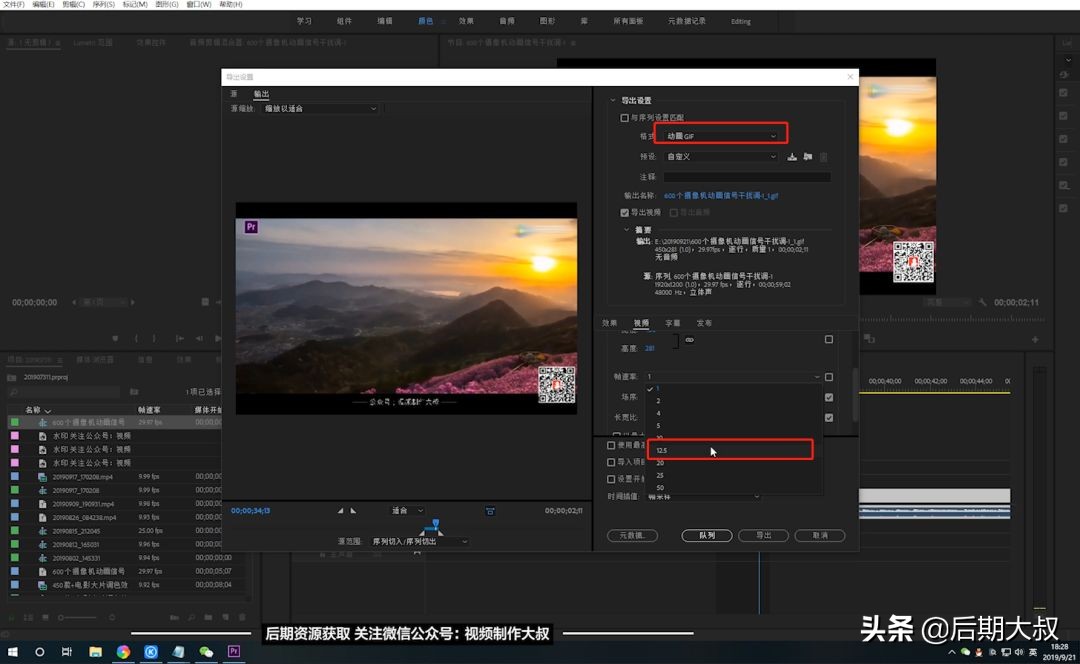
Task: Open the 格式 format dropdown showing 动画 GIF
Action: coord(721,136)
